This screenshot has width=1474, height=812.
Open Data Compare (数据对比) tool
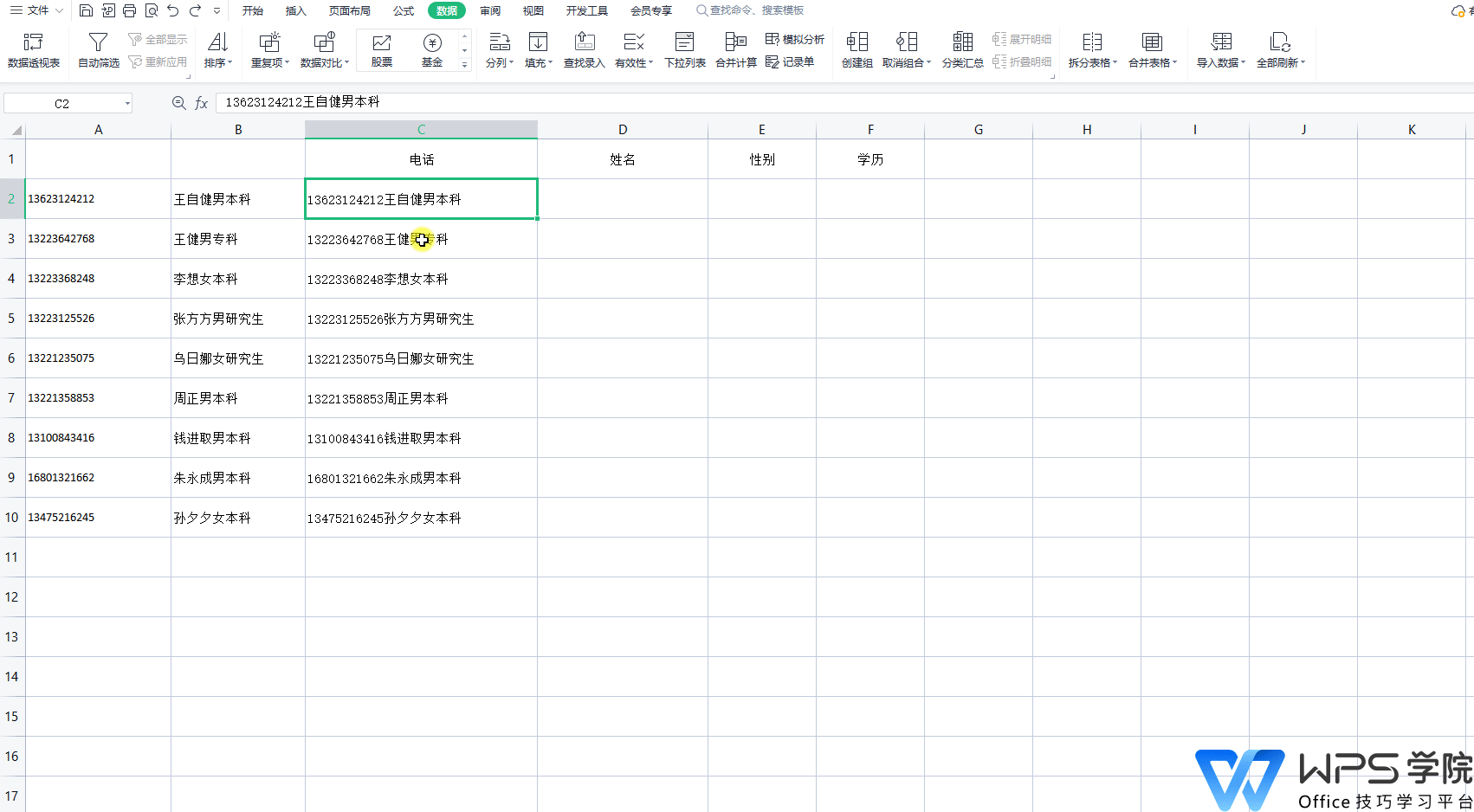(x=324, y=50)
